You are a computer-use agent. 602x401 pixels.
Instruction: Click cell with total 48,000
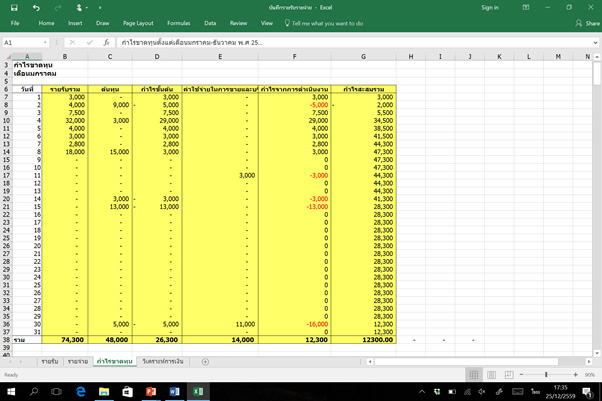110,340
